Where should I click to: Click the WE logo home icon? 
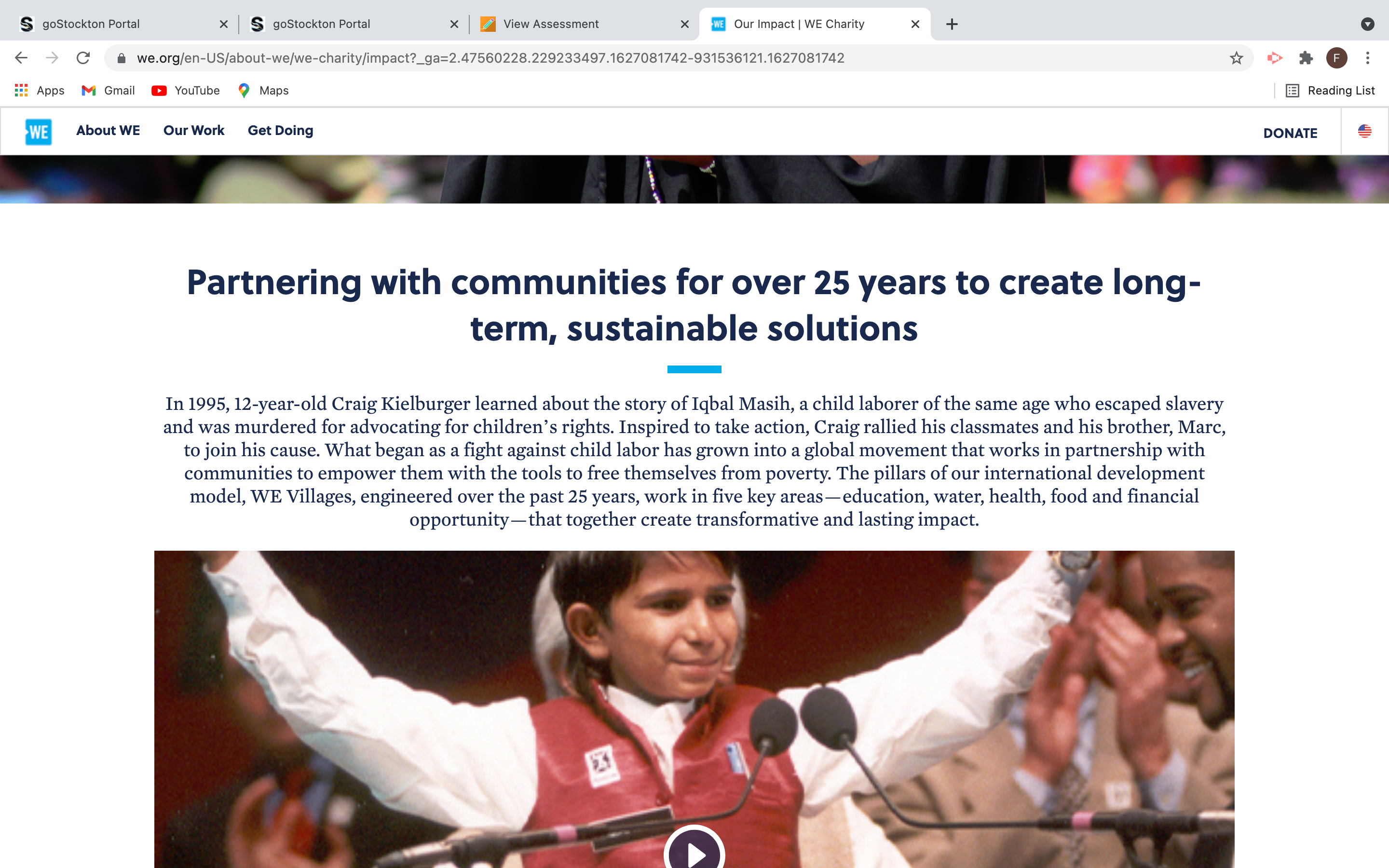(x=39, y=132)
